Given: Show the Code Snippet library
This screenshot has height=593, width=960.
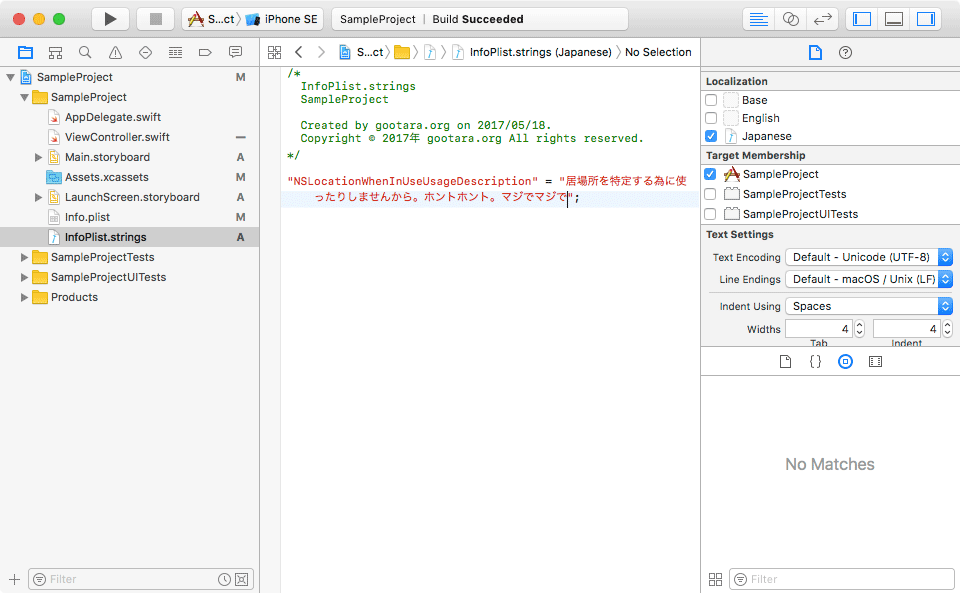Looking at the screenshot, I should point(816,362).
